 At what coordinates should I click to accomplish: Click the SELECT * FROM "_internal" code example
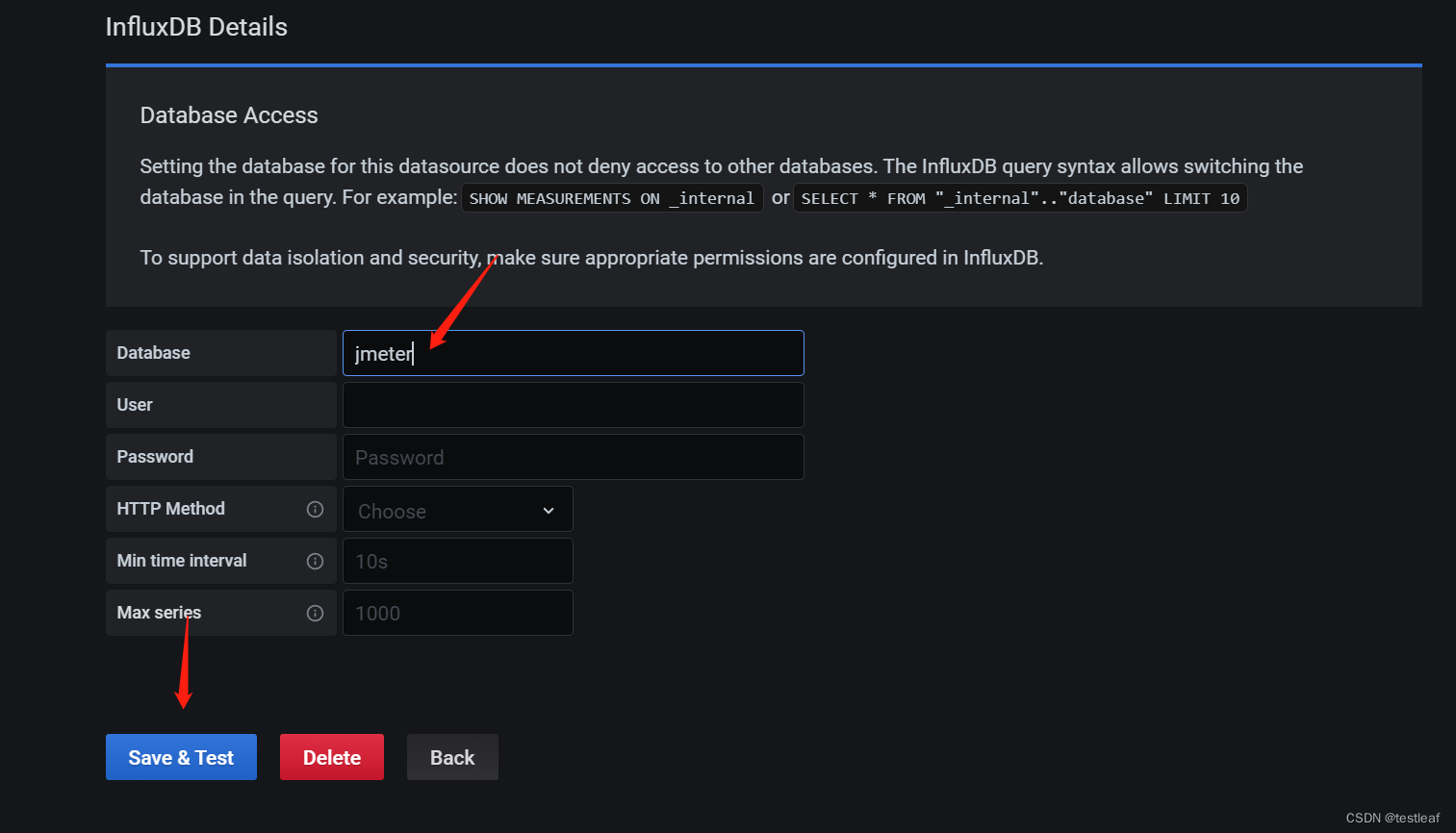[1020, 198]
